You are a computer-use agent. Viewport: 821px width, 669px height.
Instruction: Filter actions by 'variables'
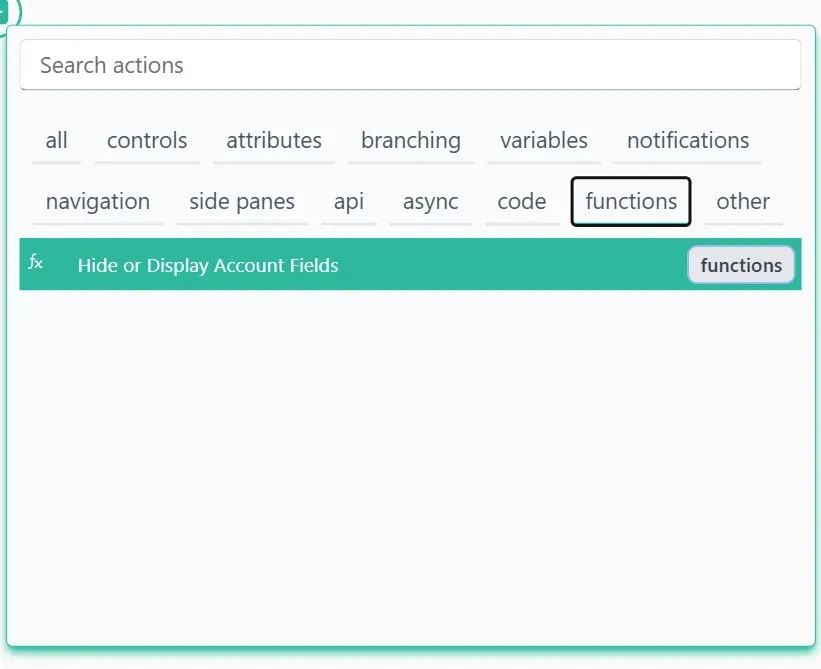click(x=544, y=140)
